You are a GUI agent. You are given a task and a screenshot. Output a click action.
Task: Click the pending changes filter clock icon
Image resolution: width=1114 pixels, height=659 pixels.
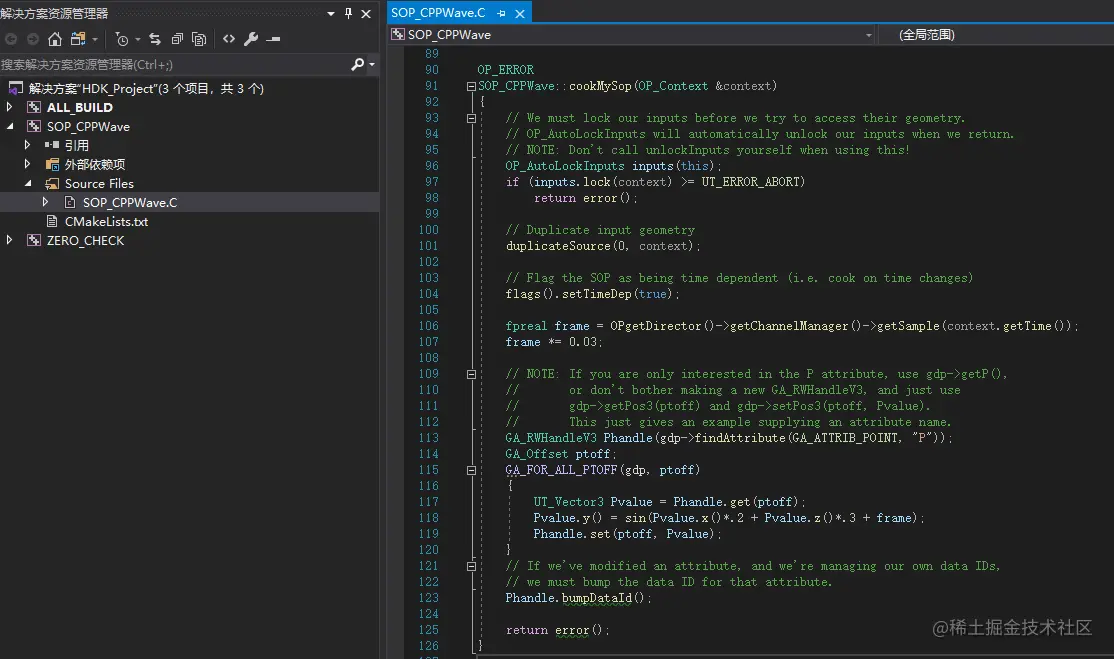pyautogui.click(x=122, y=40)
